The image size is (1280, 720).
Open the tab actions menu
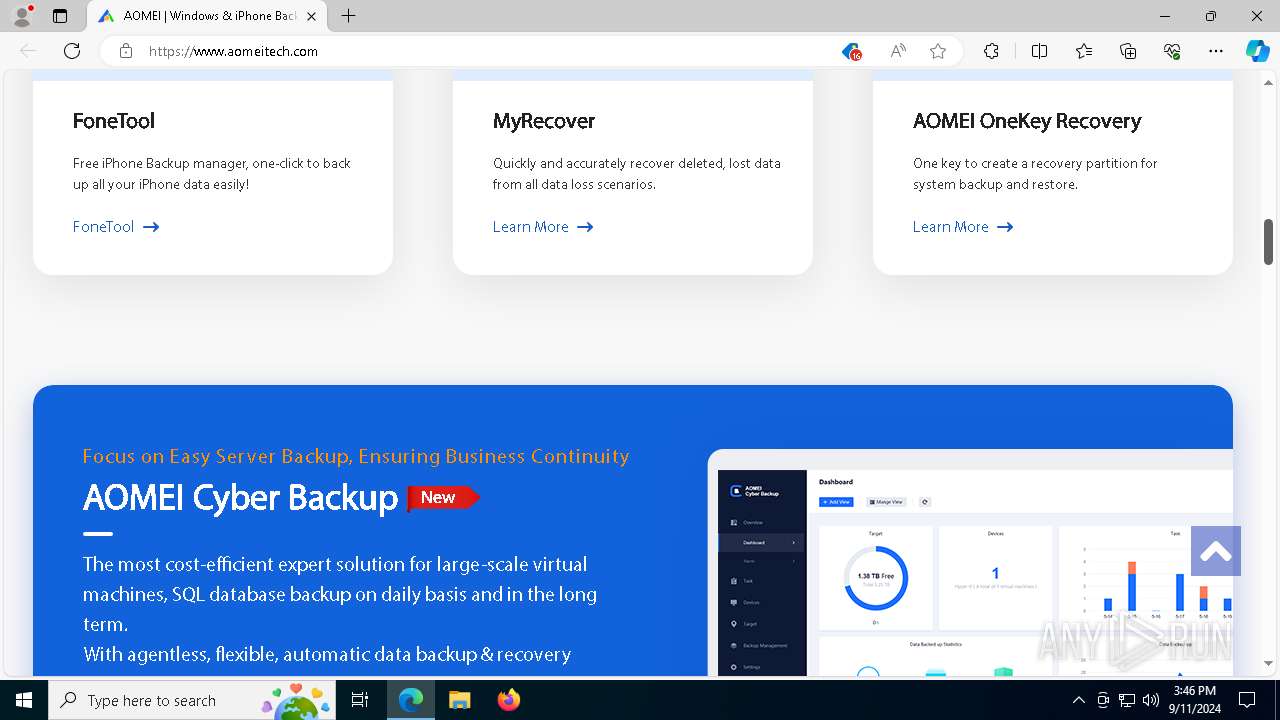tap(60, 16)
